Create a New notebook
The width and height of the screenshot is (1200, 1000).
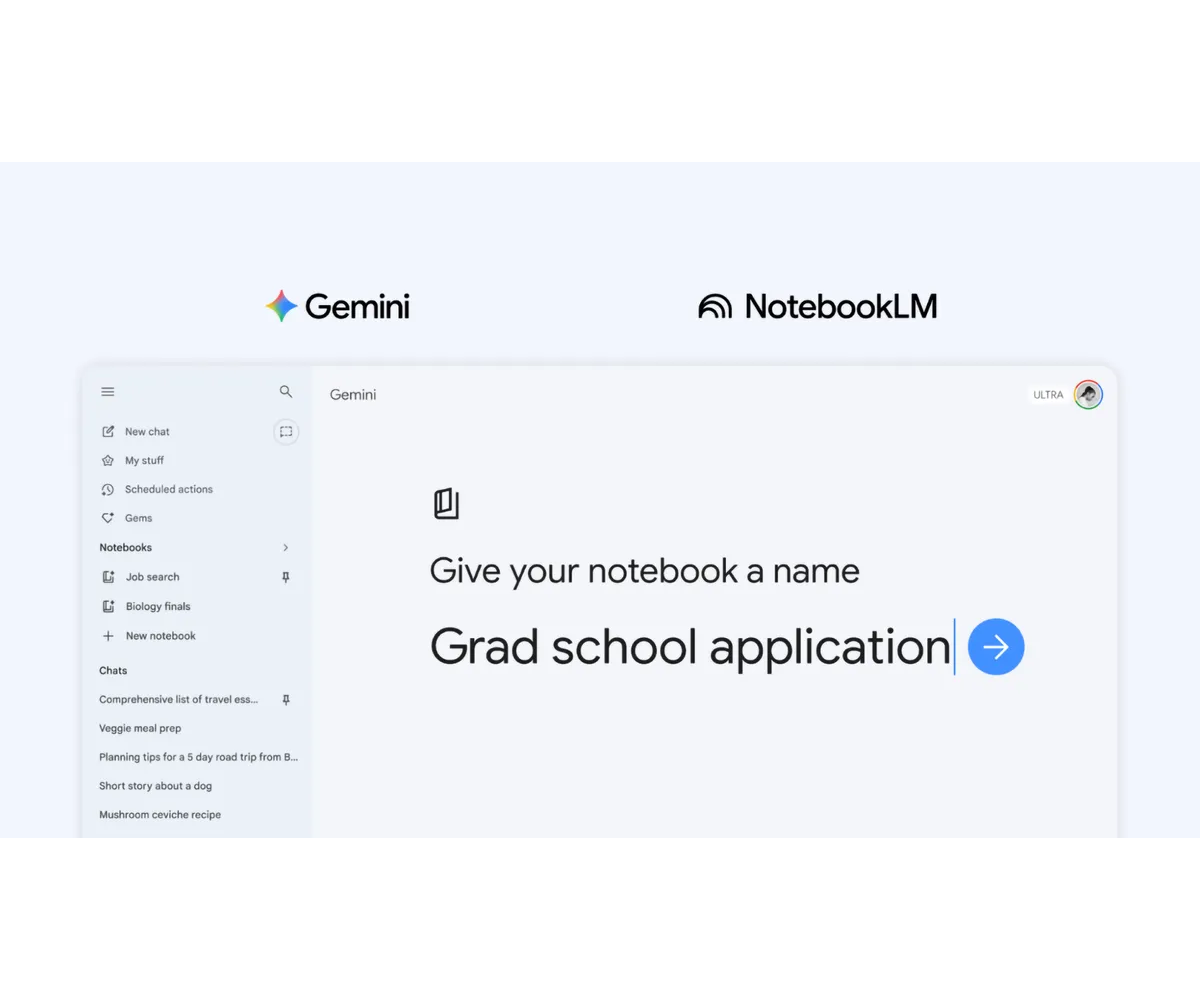click(x=160, y=636)
